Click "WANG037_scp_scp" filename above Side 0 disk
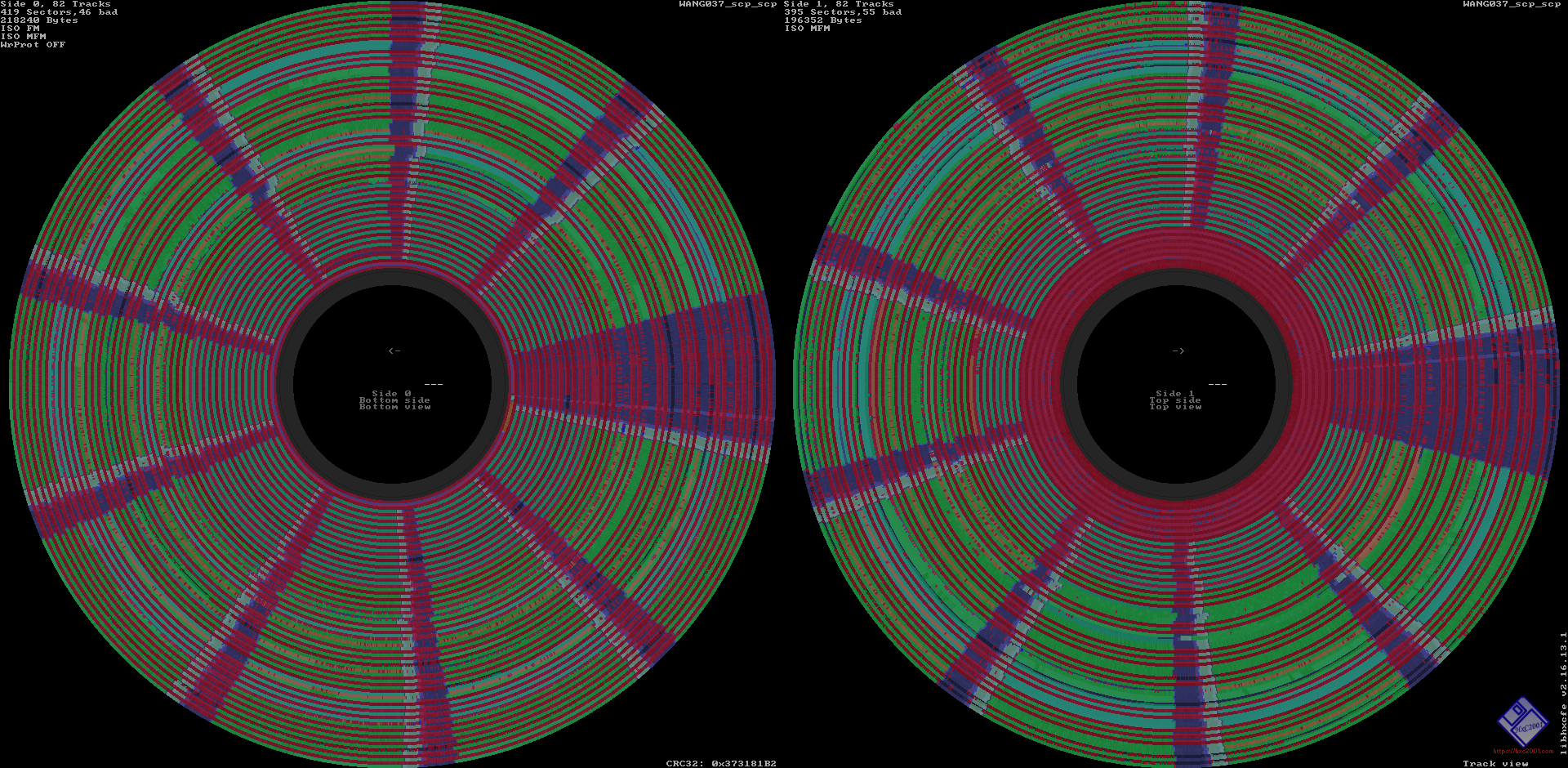Screen dimensions: 1568x768 [728, 4]
